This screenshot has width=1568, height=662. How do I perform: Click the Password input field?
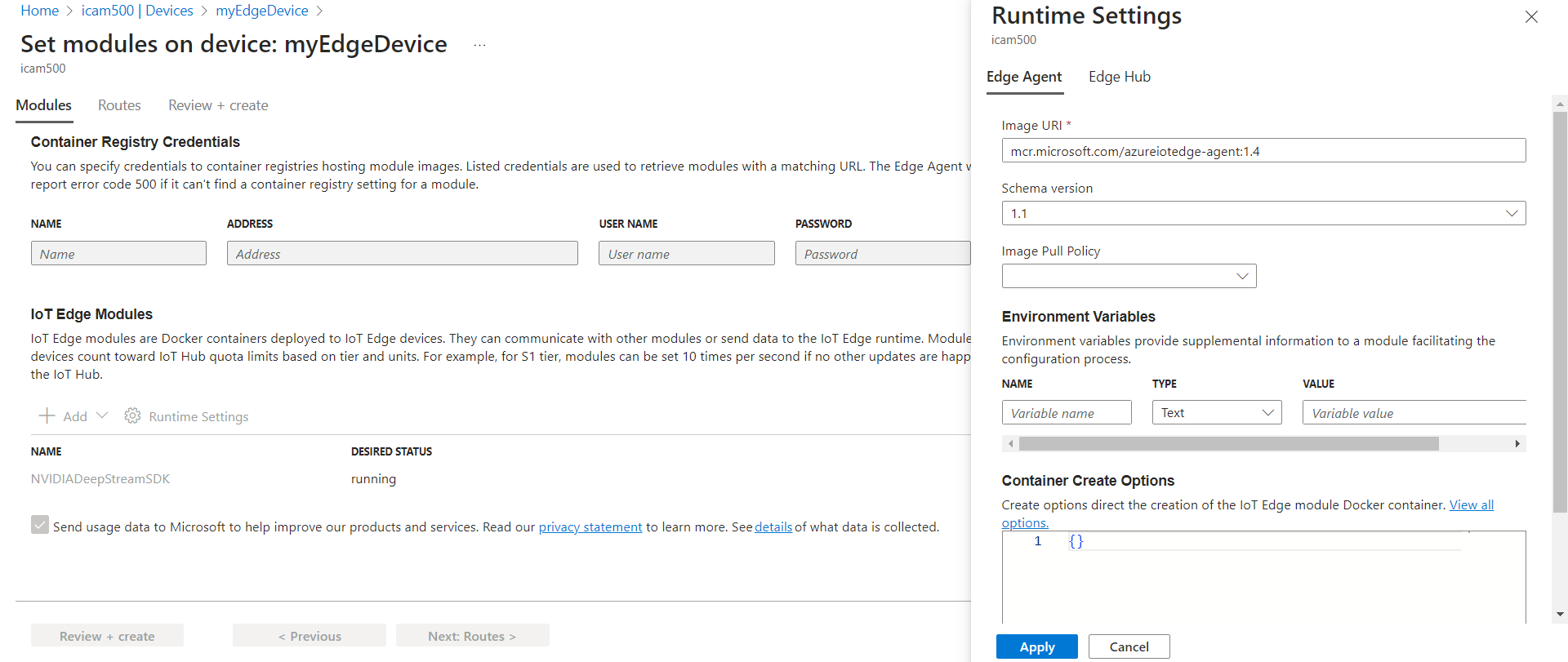click(x=883, y=253)
